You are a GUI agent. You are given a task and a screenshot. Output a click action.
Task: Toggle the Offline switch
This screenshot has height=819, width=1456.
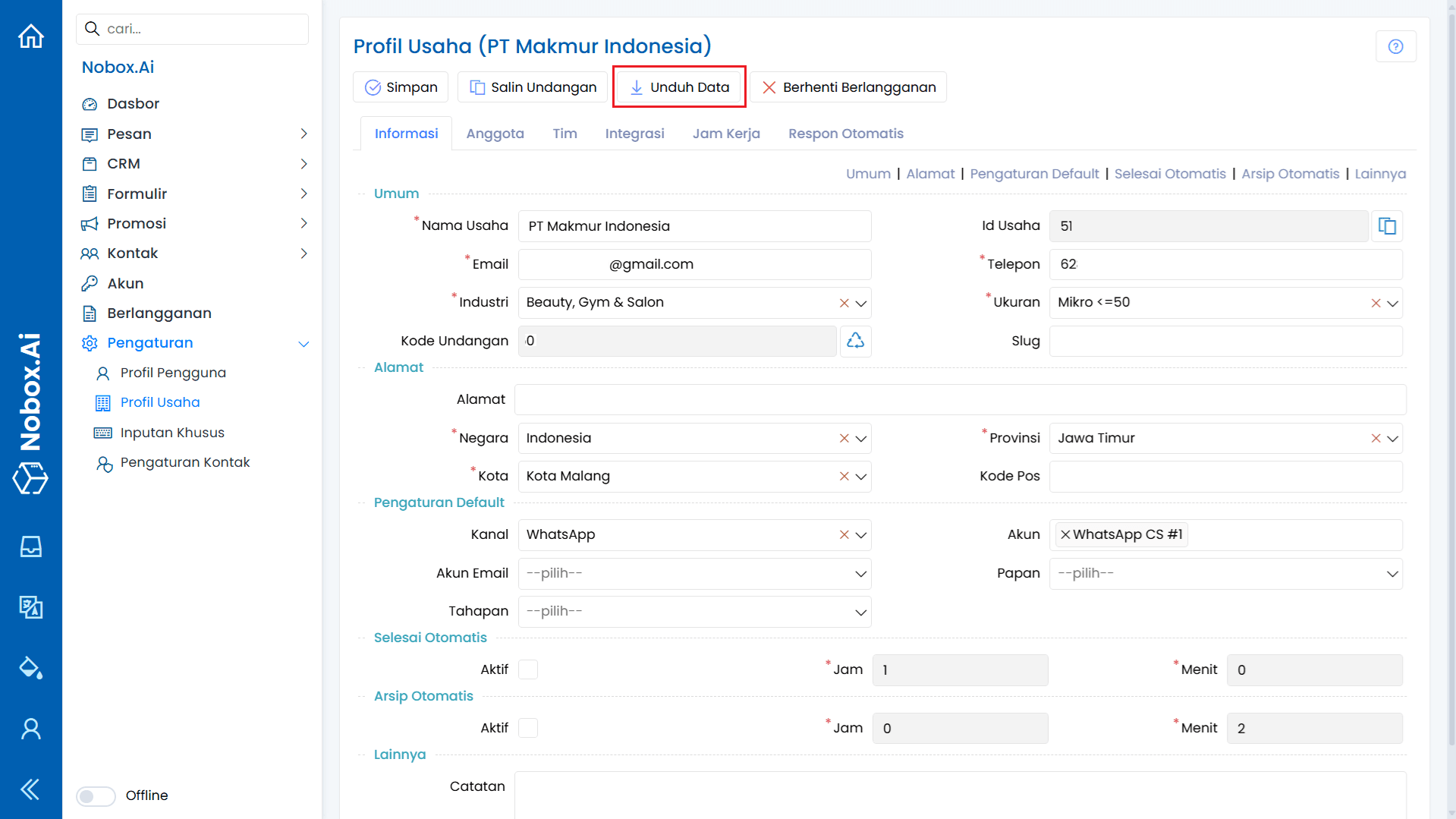[95, 795]
